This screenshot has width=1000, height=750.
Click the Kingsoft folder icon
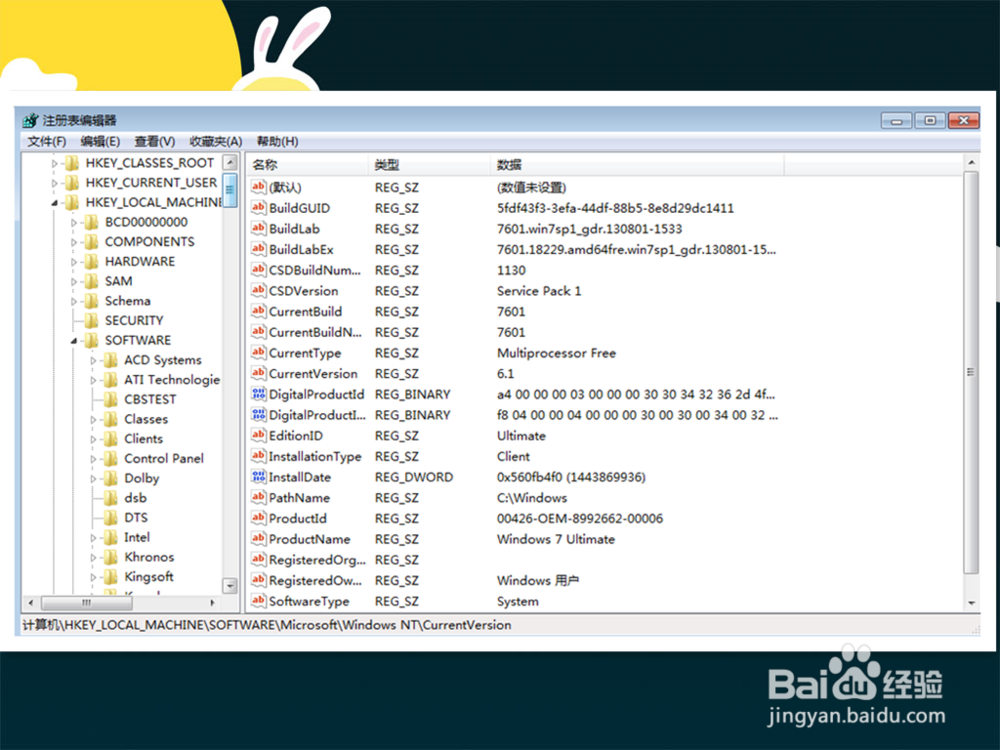click(111, 577)
